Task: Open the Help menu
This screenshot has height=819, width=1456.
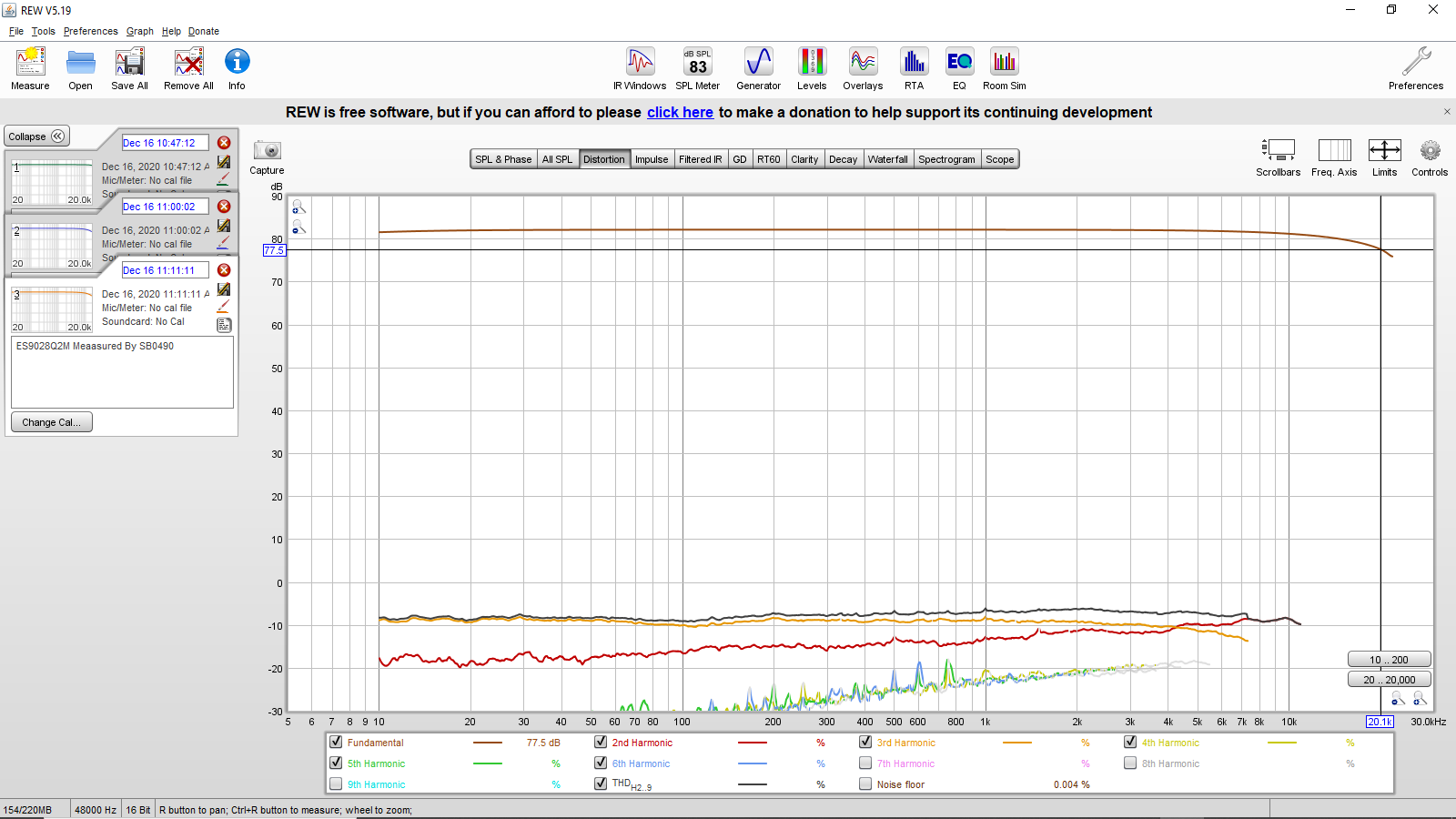Action: (x=171, y=31)
